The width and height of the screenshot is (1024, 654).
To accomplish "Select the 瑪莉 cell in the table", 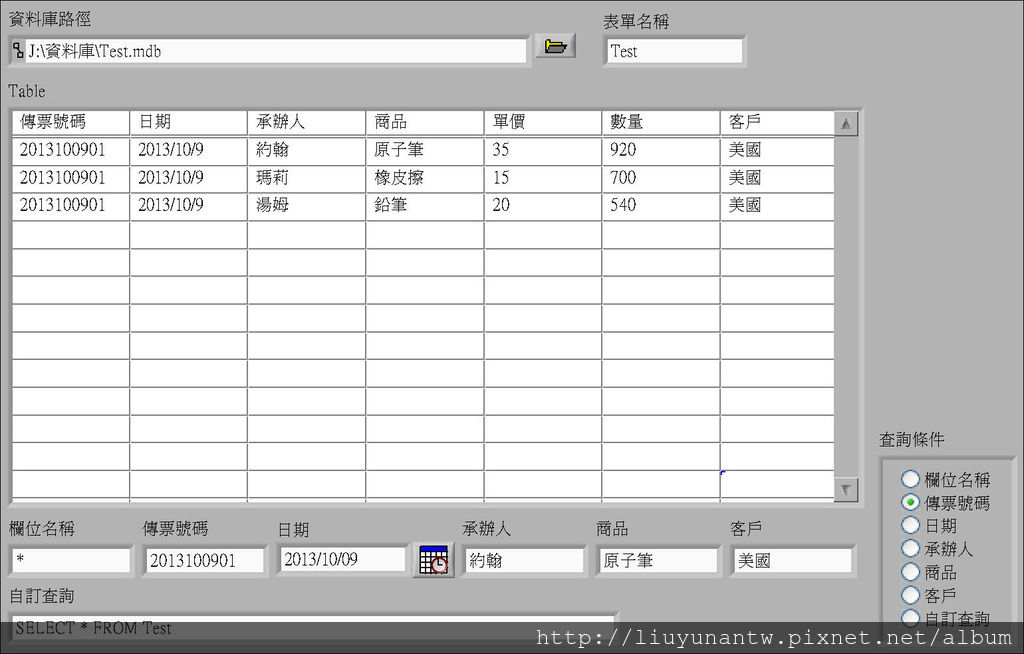I will pos(306,178).
